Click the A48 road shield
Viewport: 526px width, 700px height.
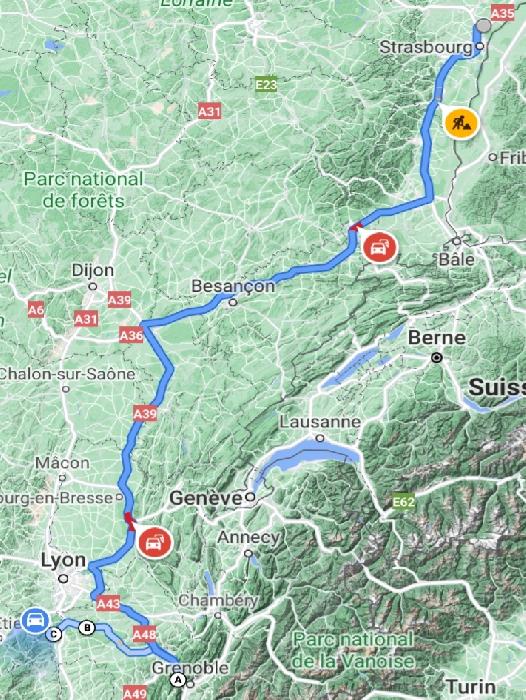tap(144, 634)
